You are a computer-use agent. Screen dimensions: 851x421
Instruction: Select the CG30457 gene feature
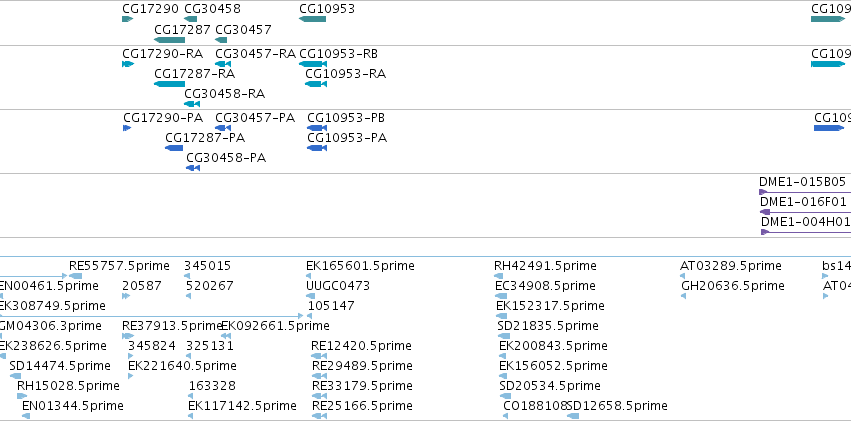pyautogui.click(x=221, y=40)
